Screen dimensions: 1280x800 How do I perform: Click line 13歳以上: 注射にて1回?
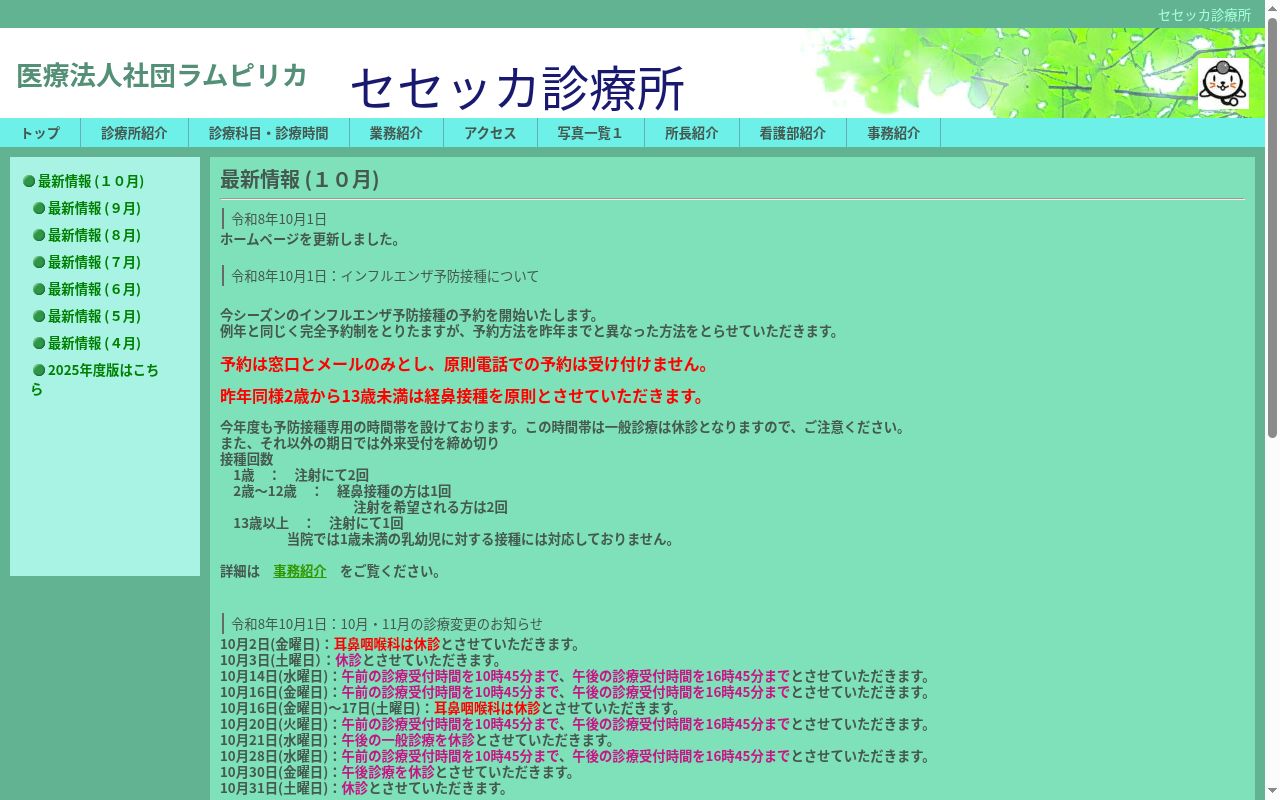coord(318,524)
